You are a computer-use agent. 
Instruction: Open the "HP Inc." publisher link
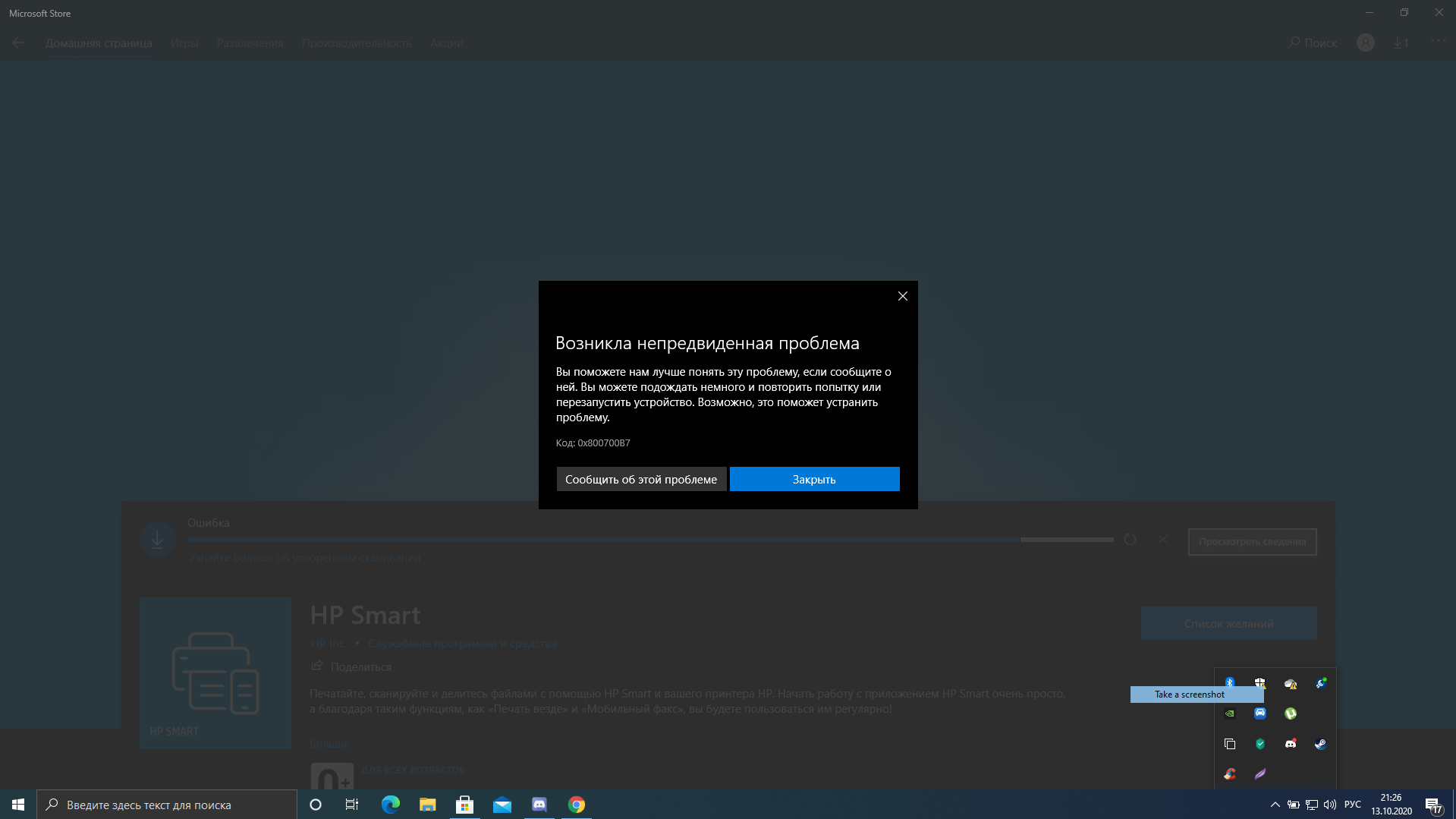(x=328, y=644)
